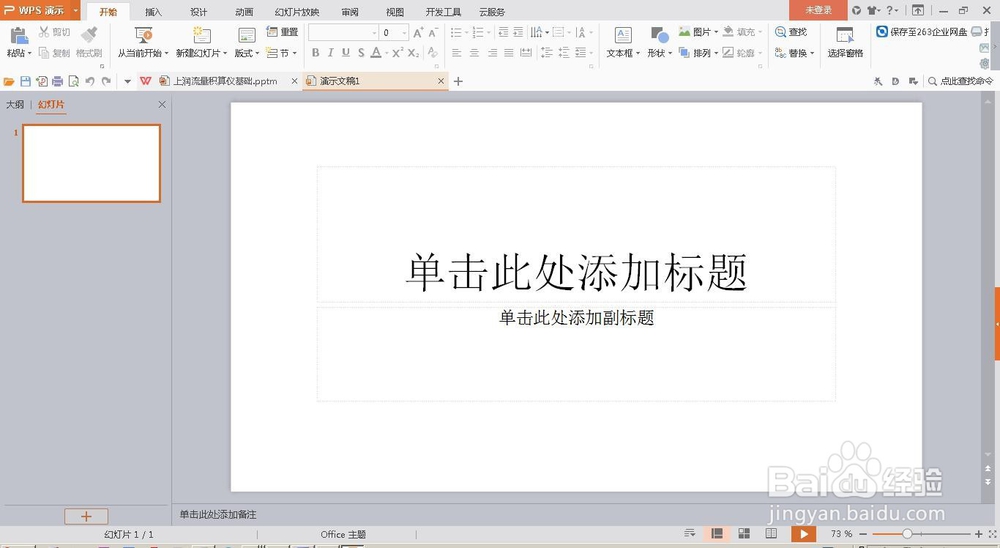Click the Text Box (文本框) icon
1000x548 pixels.
click(622, 34)
